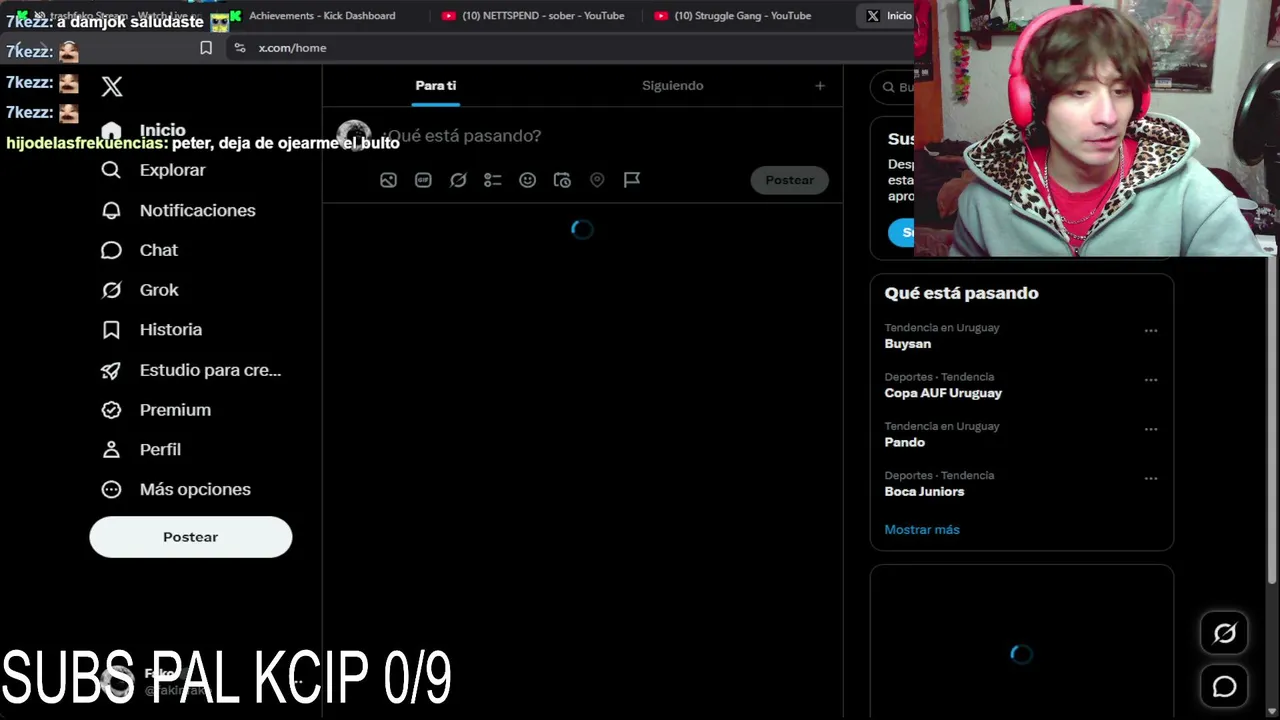Screen dimensions: 1280x720
Task: Click the X logo in the sidebar
Action: (x=112, y=87)
